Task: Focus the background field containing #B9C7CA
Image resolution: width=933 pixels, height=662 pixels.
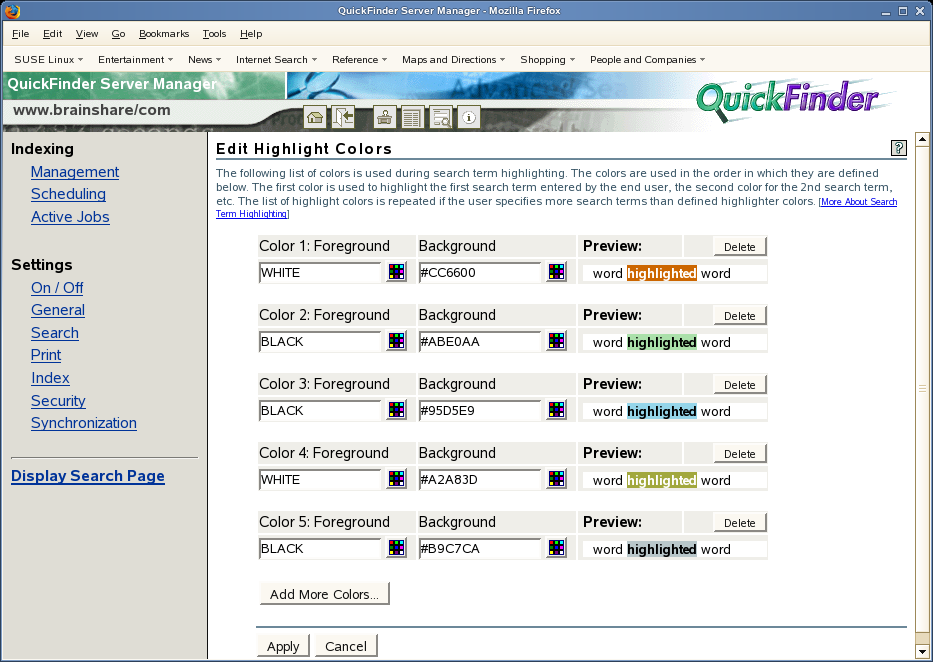Action: click(480, 548)
